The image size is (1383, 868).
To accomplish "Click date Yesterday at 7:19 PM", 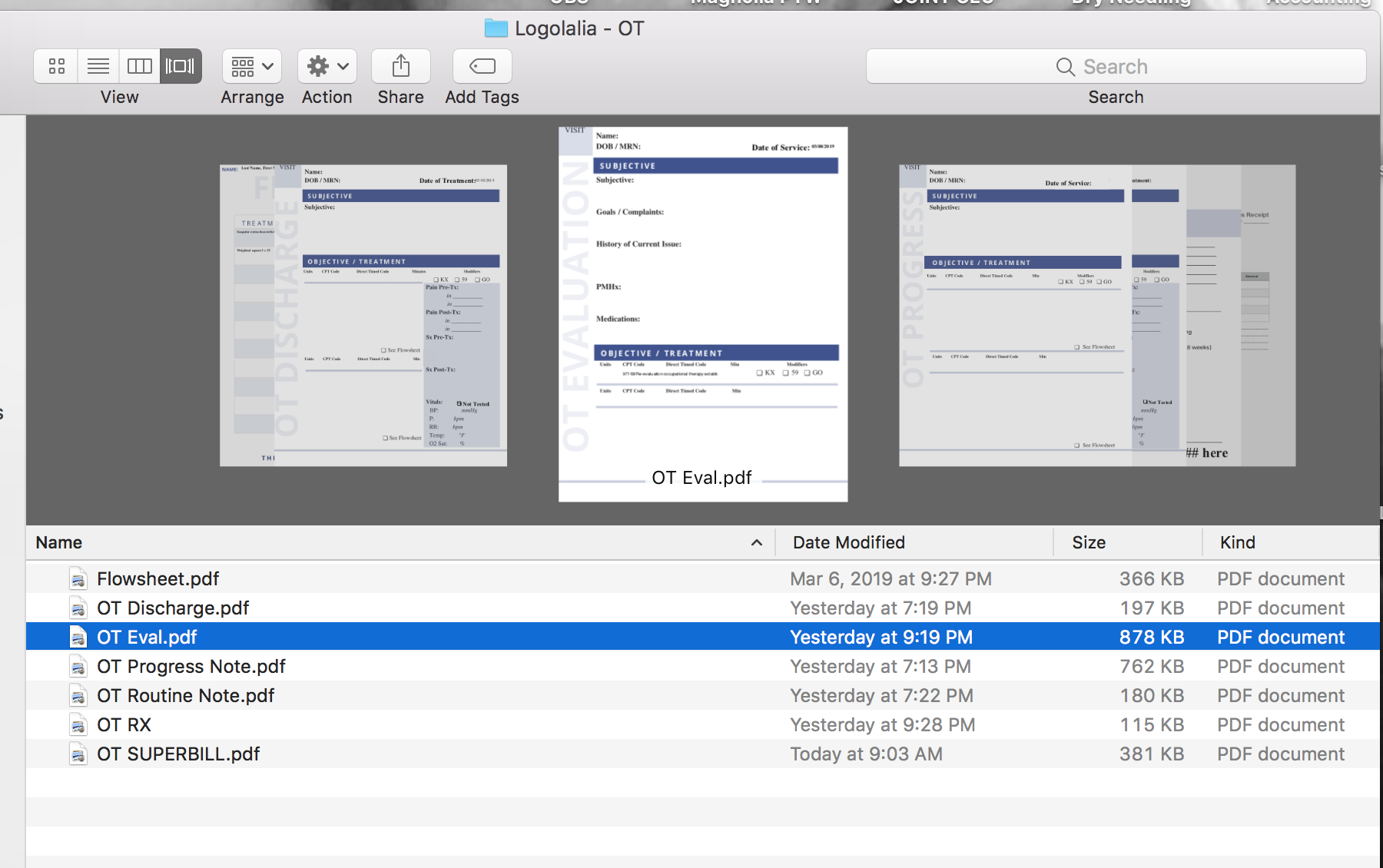I will (881, 608).
